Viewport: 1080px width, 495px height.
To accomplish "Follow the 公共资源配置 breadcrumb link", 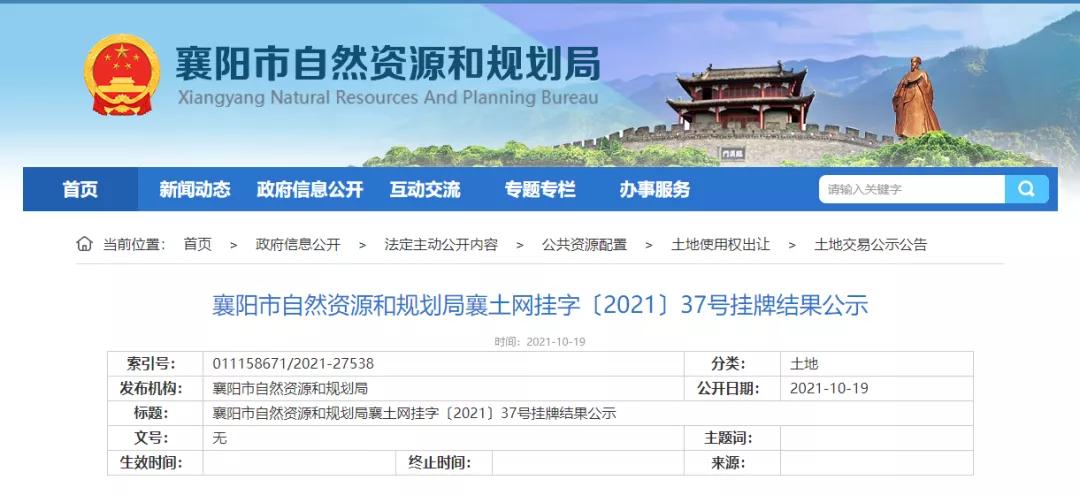I will click(x=584, y=244).
